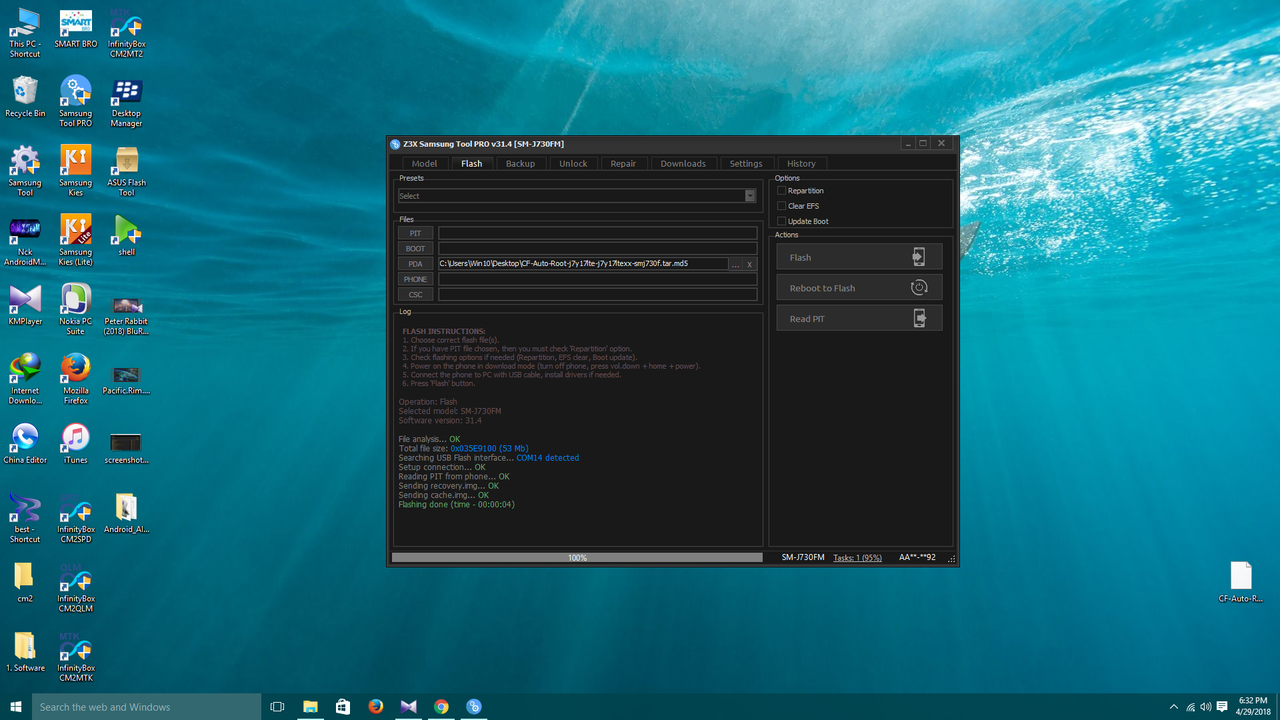Image resolution: width=1280 pixels, height=720 pixels.
Task: Select the Flash tab
Action: pyautogui.click(x=471, y=163)
